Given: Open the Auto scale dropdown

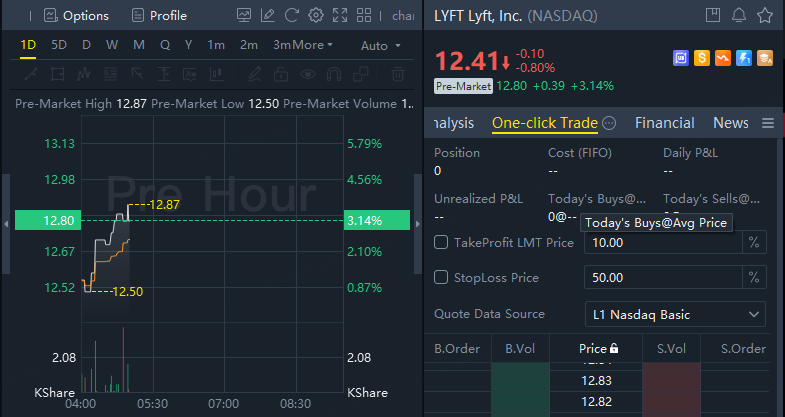Looking at the screenshot, I should pos(380,46).
